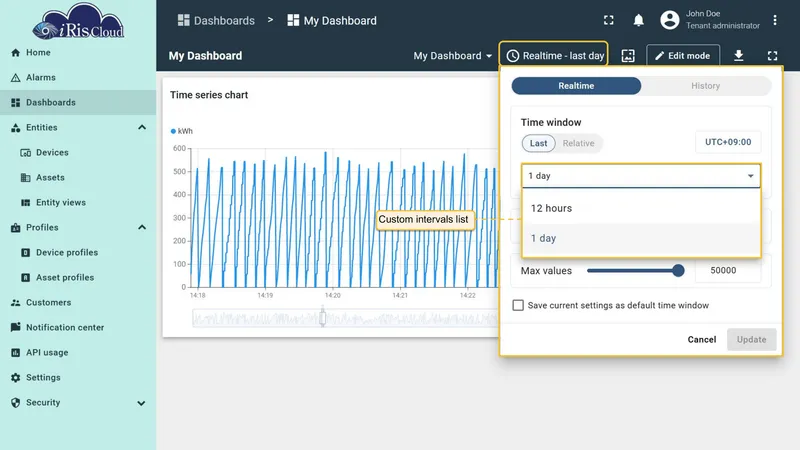The height and width of the screenshot is (450, 800).
Task: Choose the 12 hours interval option
Action: point(641,208)
